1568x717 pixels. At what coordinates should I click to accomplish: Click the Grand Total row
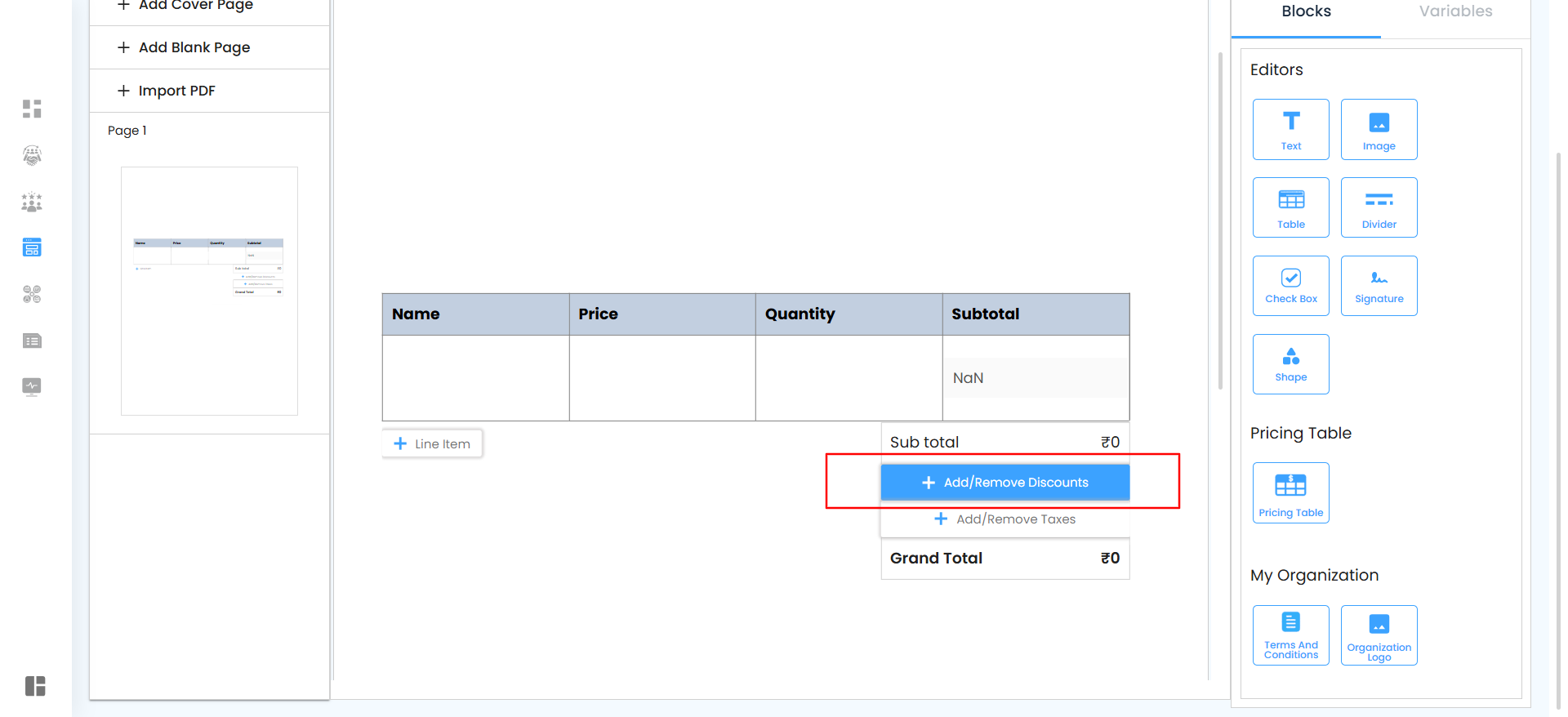[x=1005, y=559]
